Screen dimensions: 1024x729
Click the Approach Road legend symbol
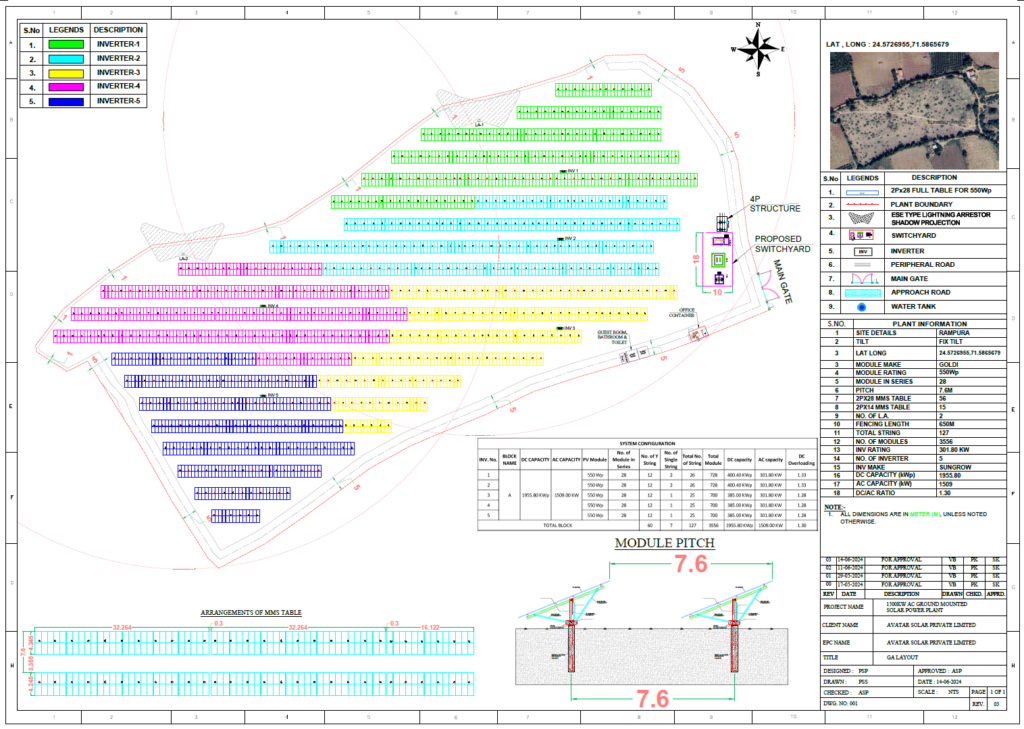coord(862,292)
